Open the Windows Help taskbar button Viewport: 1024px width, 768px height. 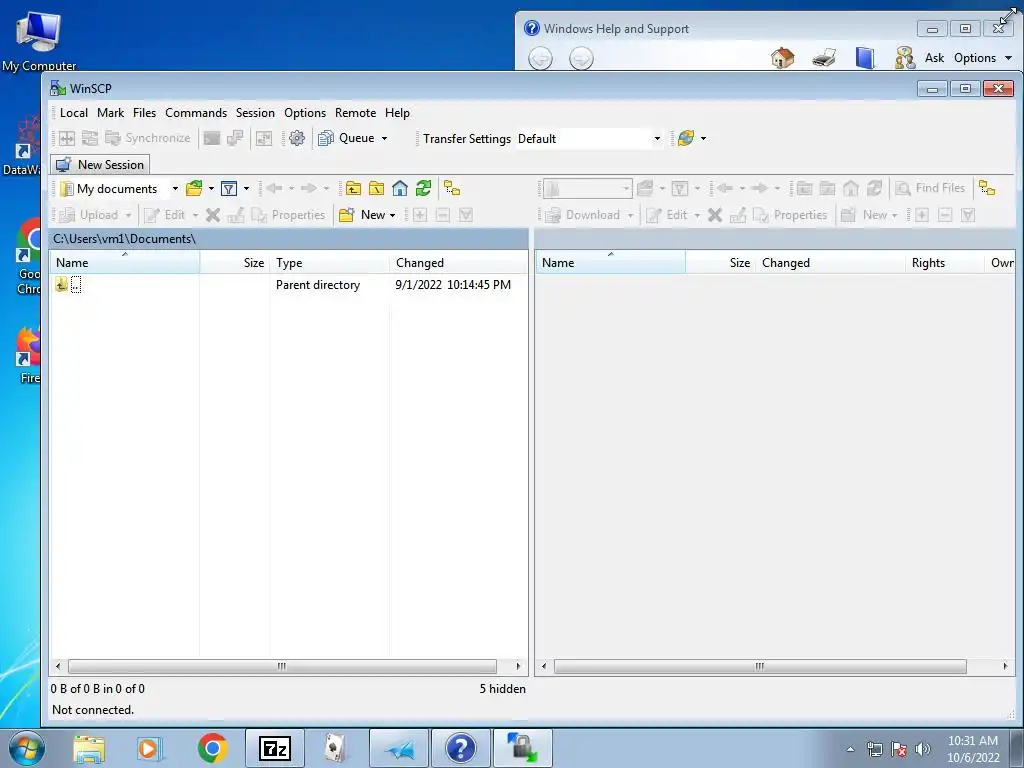pos(460,748)
